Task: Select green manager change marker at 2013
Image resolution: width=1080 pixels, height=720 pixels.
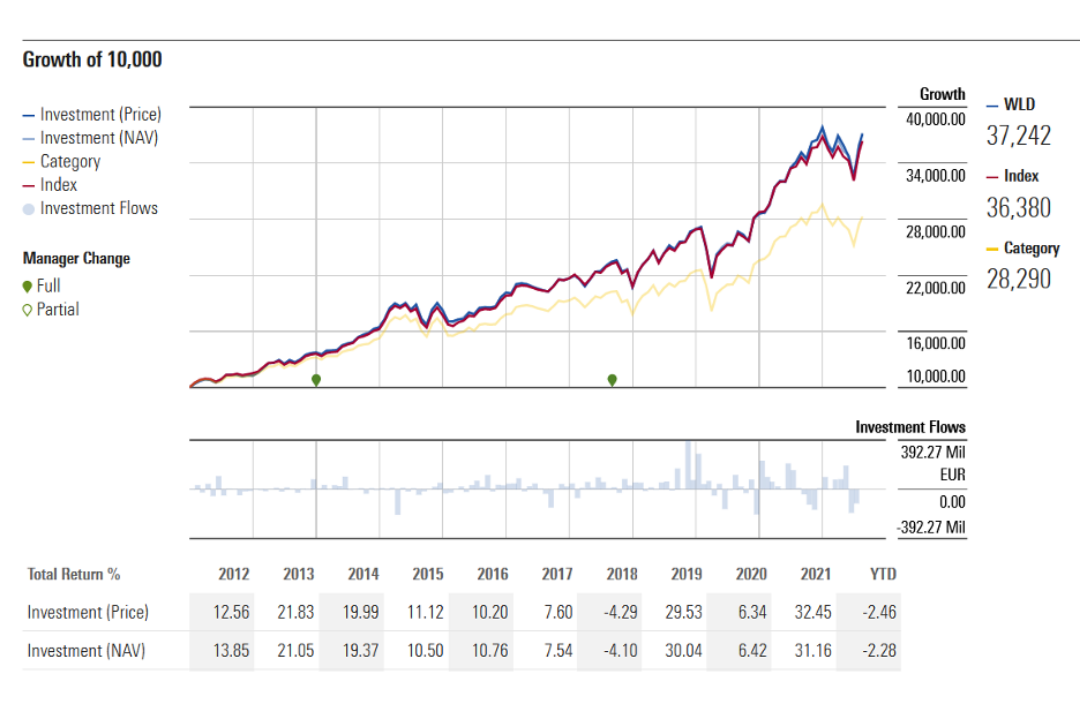Action: click(x=316, y=380)
